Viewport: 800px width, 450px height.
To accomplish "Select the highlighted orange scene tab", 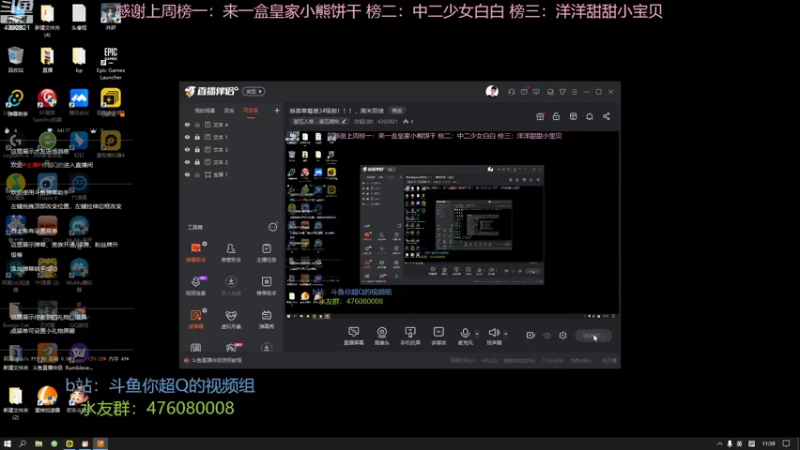I will point(251,111).
